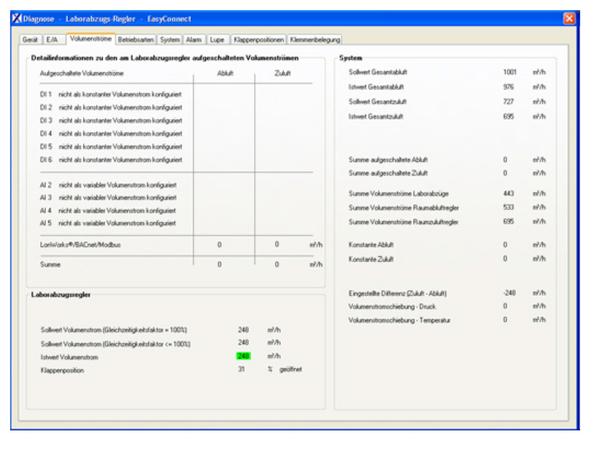Click the Eingestellte Differenz value -248
This screenshot has width=600, height=452.
(509, 292)
